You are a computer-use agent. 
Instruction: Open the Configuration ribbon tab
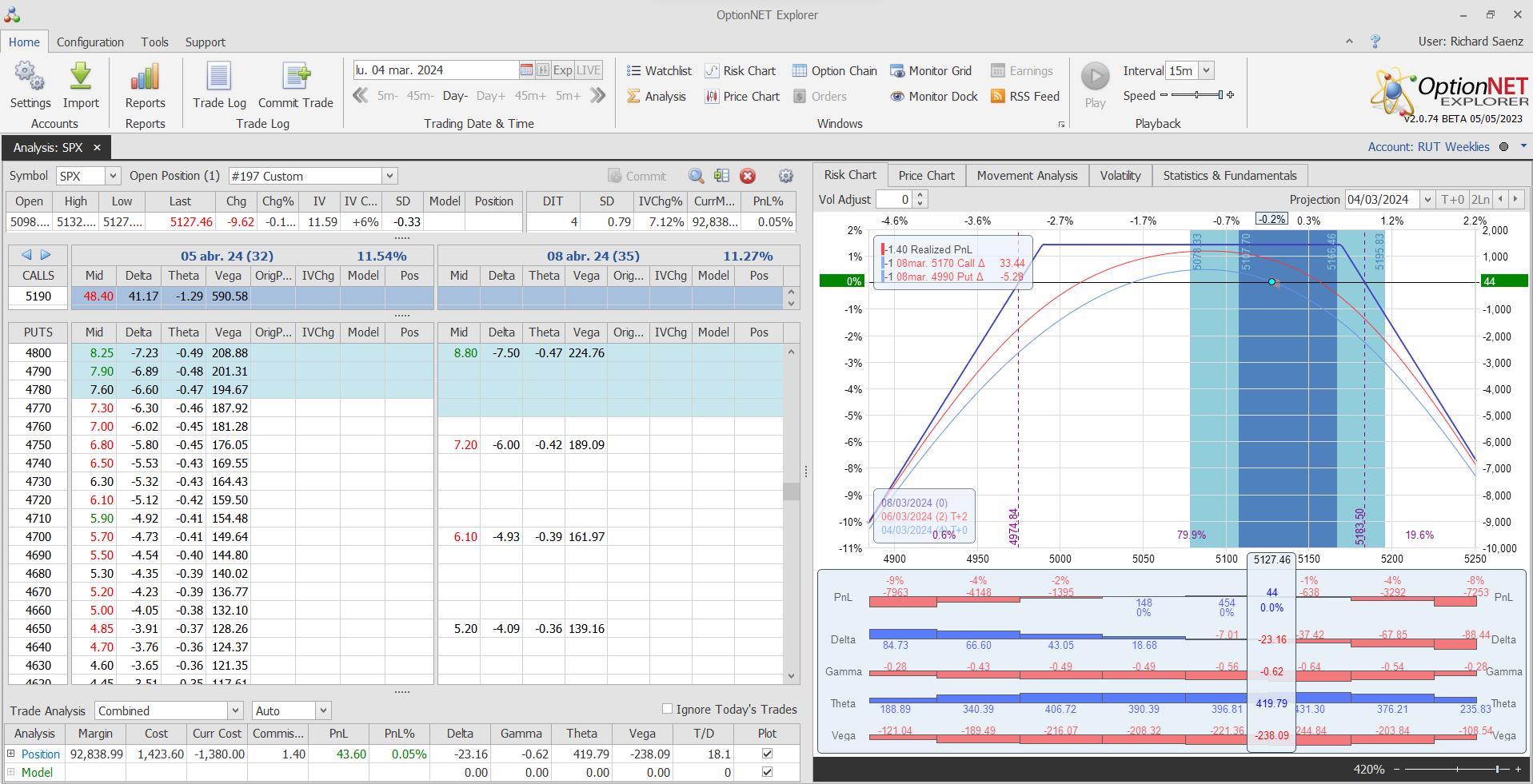click(x=90, y=42)
